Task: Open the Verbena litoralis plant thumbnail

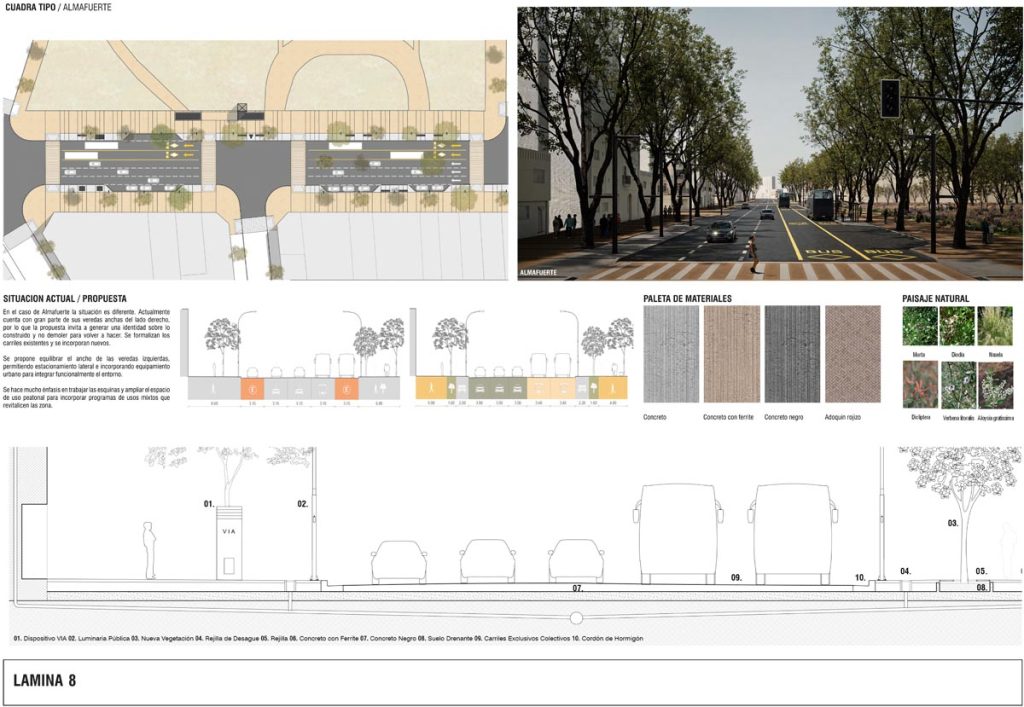Action: (958, 385)
